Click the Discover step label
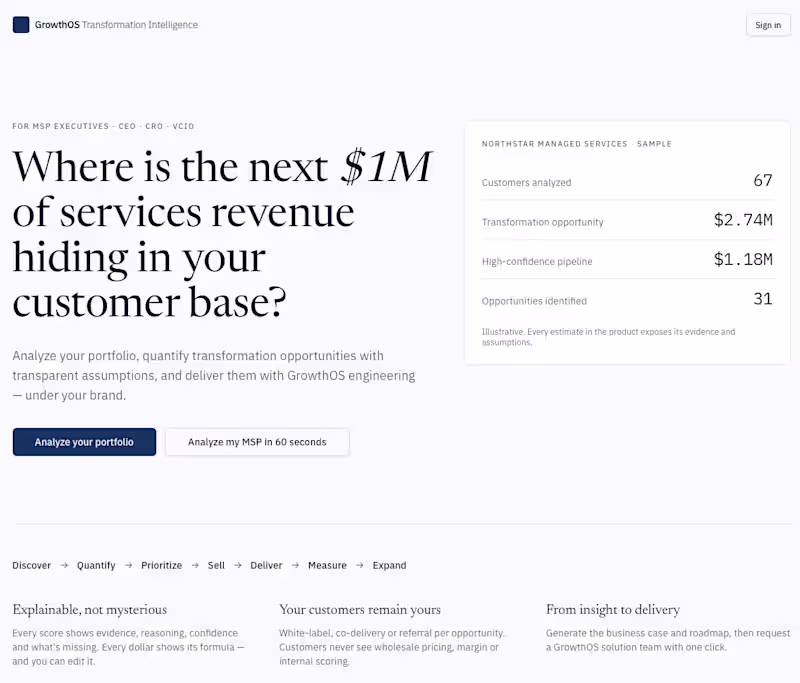 pos(32,565)
